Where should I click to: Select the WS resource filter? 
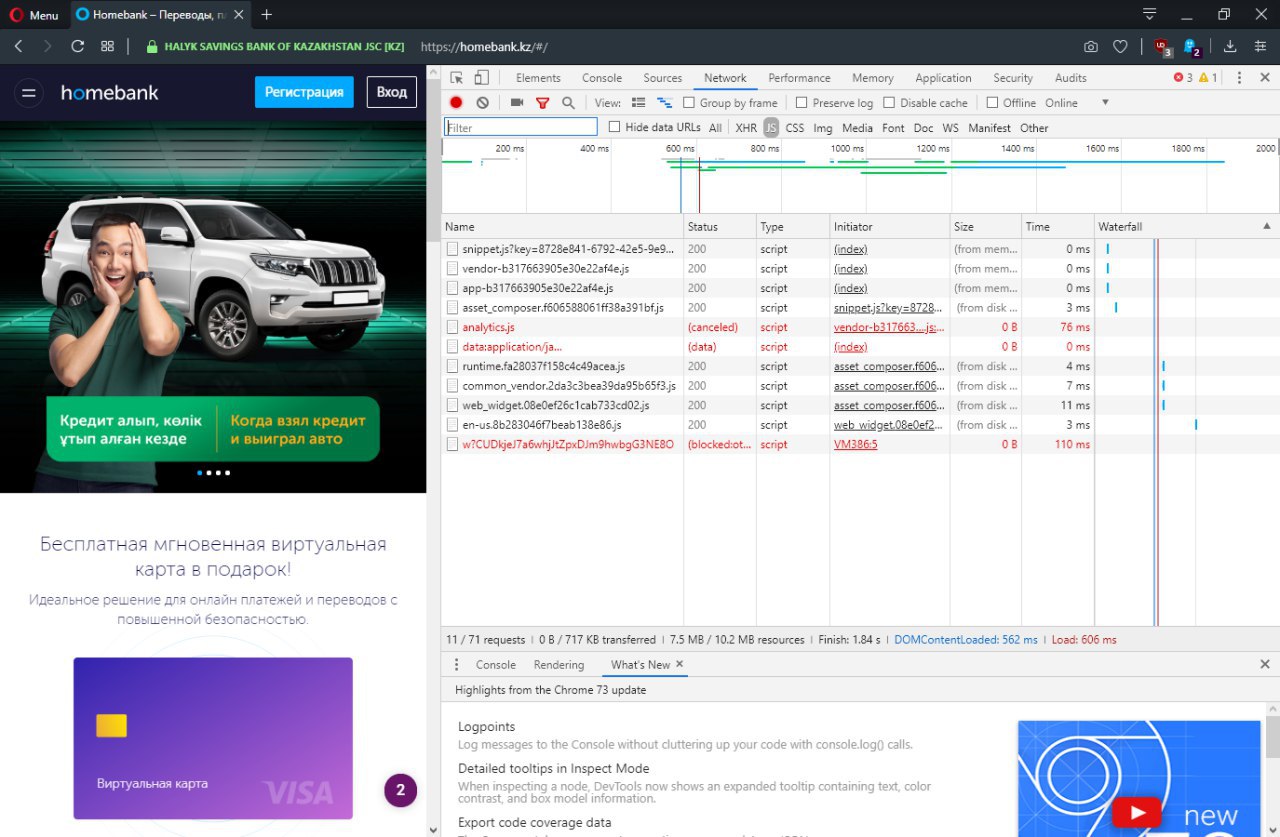(x=950, y=128)
